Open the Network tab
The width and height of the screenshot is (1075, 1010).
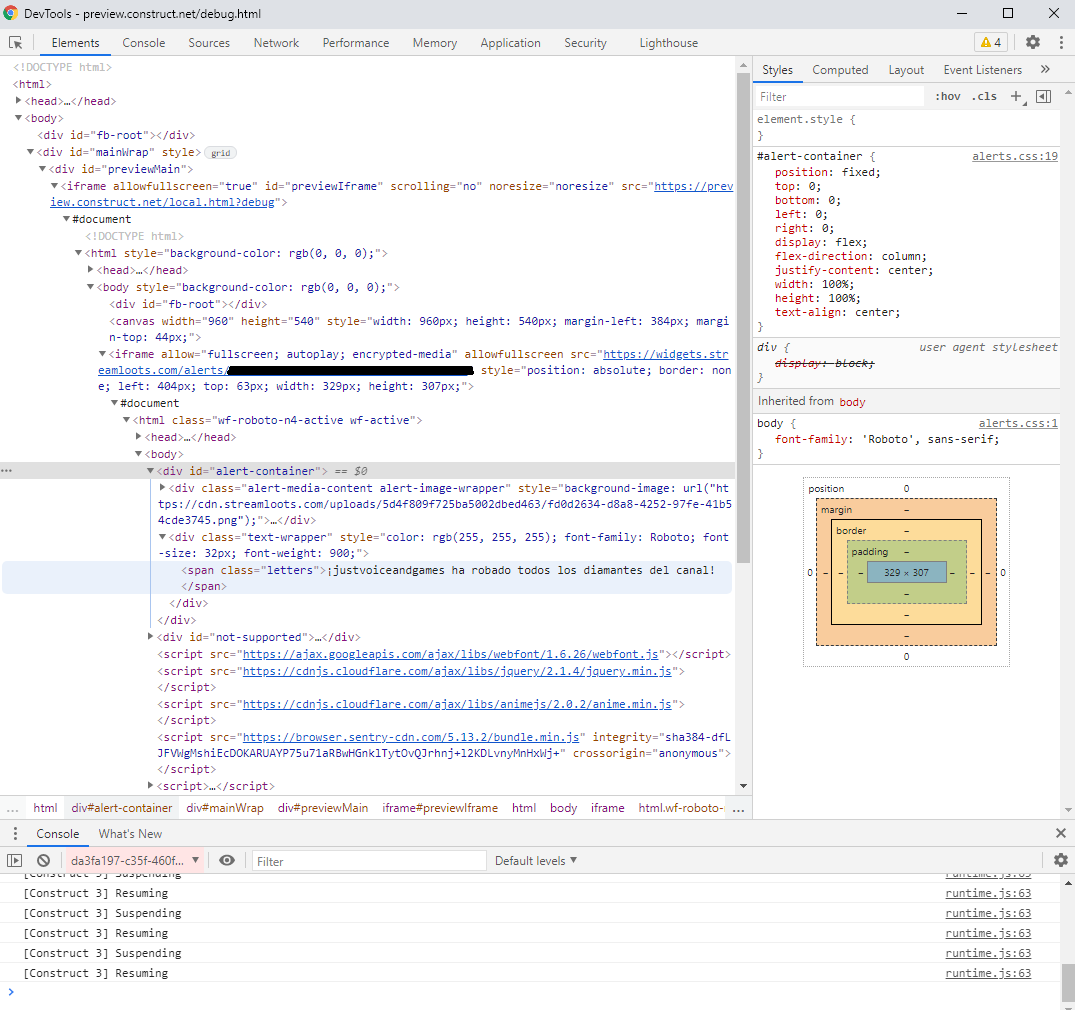coord(276,43)
